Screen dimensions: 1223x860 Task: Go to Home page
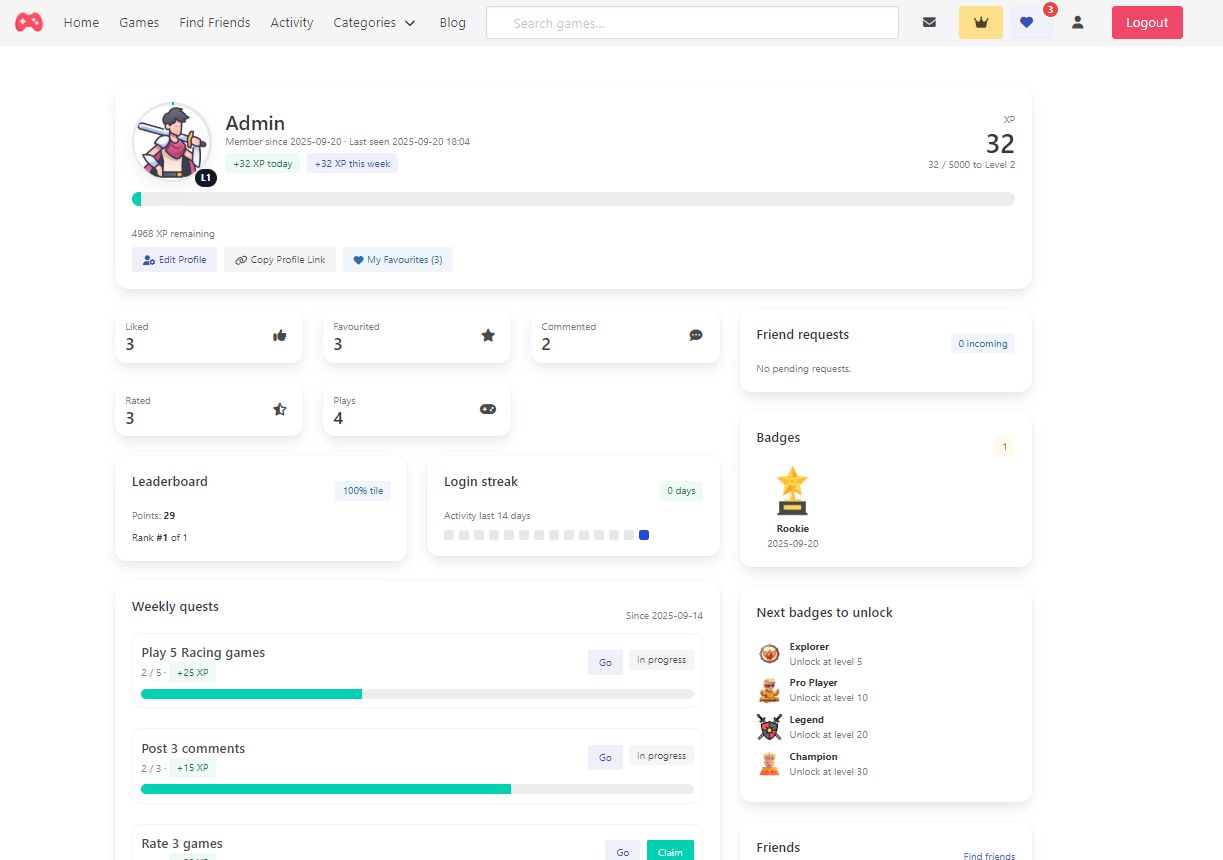point(81,22)
